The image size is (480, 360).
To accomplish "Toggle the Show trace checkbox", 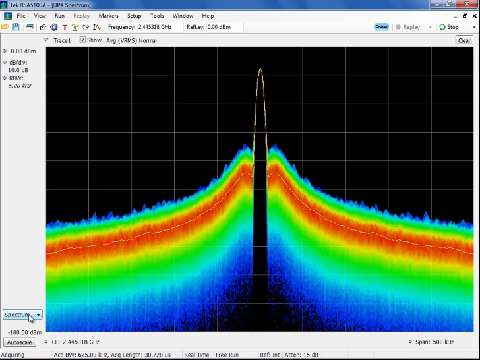I will click(x=83, y=40).
